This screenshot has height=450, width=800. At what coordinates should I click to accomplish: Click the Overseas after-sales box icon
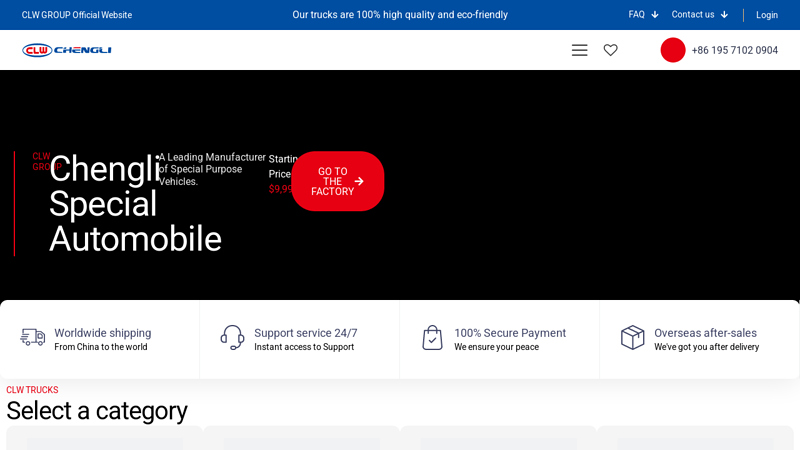tap(632, 337)
